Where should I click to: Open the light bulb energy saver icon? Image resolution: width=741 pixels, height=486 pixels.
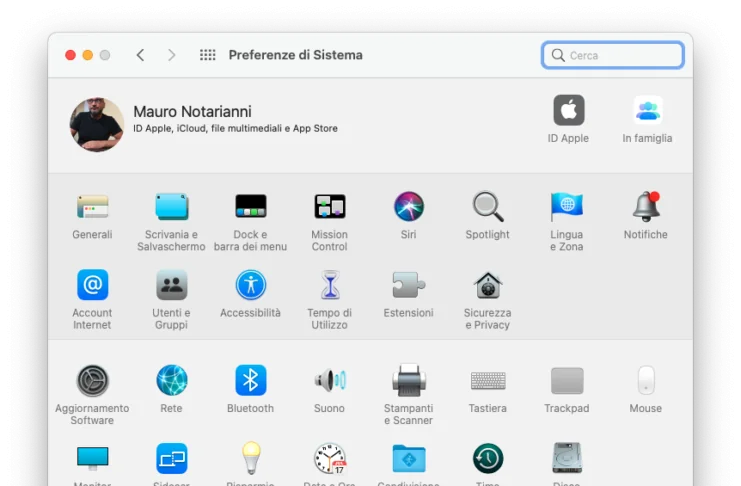pos(251,458)
